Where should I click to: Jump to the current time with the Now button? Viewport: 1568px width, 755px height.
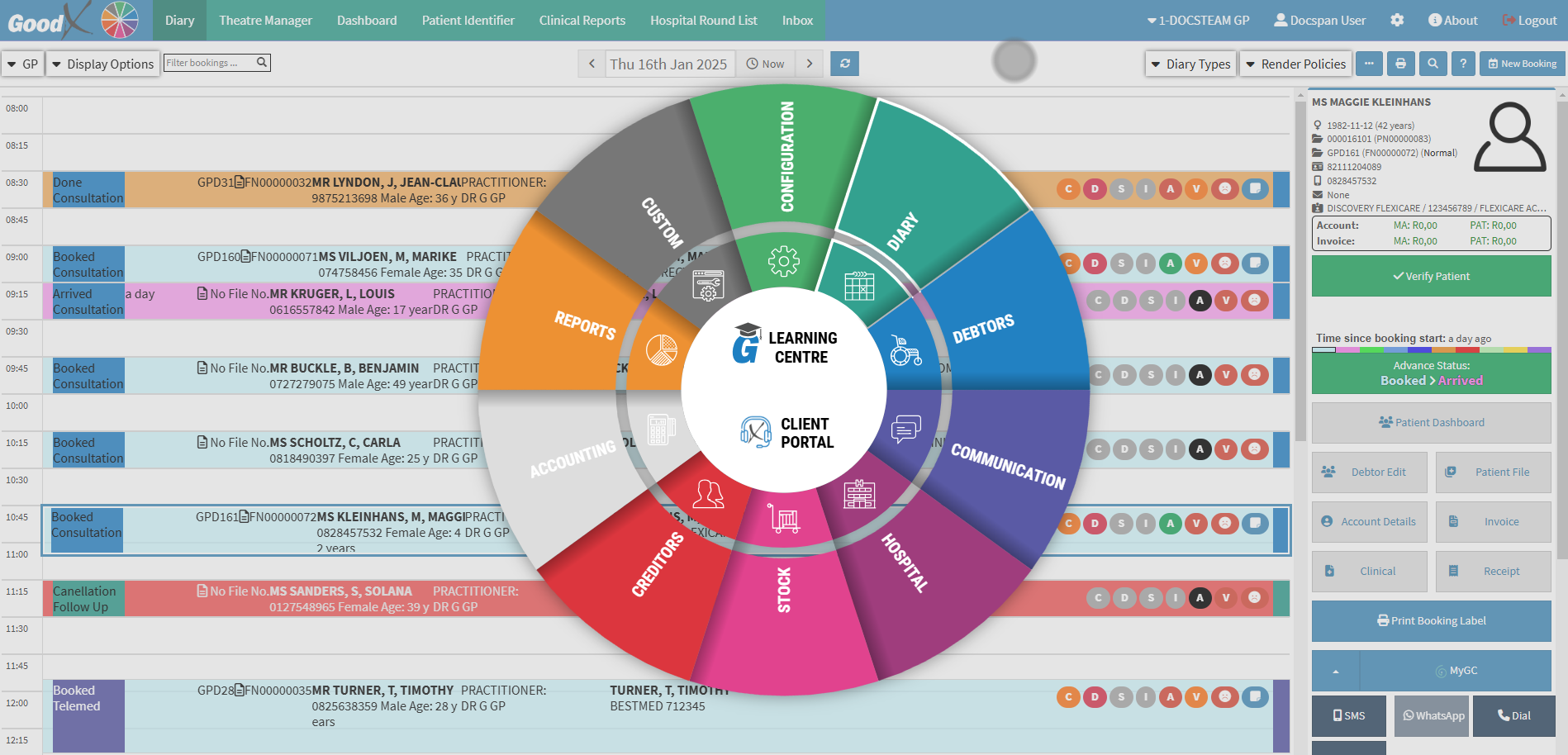click(x=765, y=64)
